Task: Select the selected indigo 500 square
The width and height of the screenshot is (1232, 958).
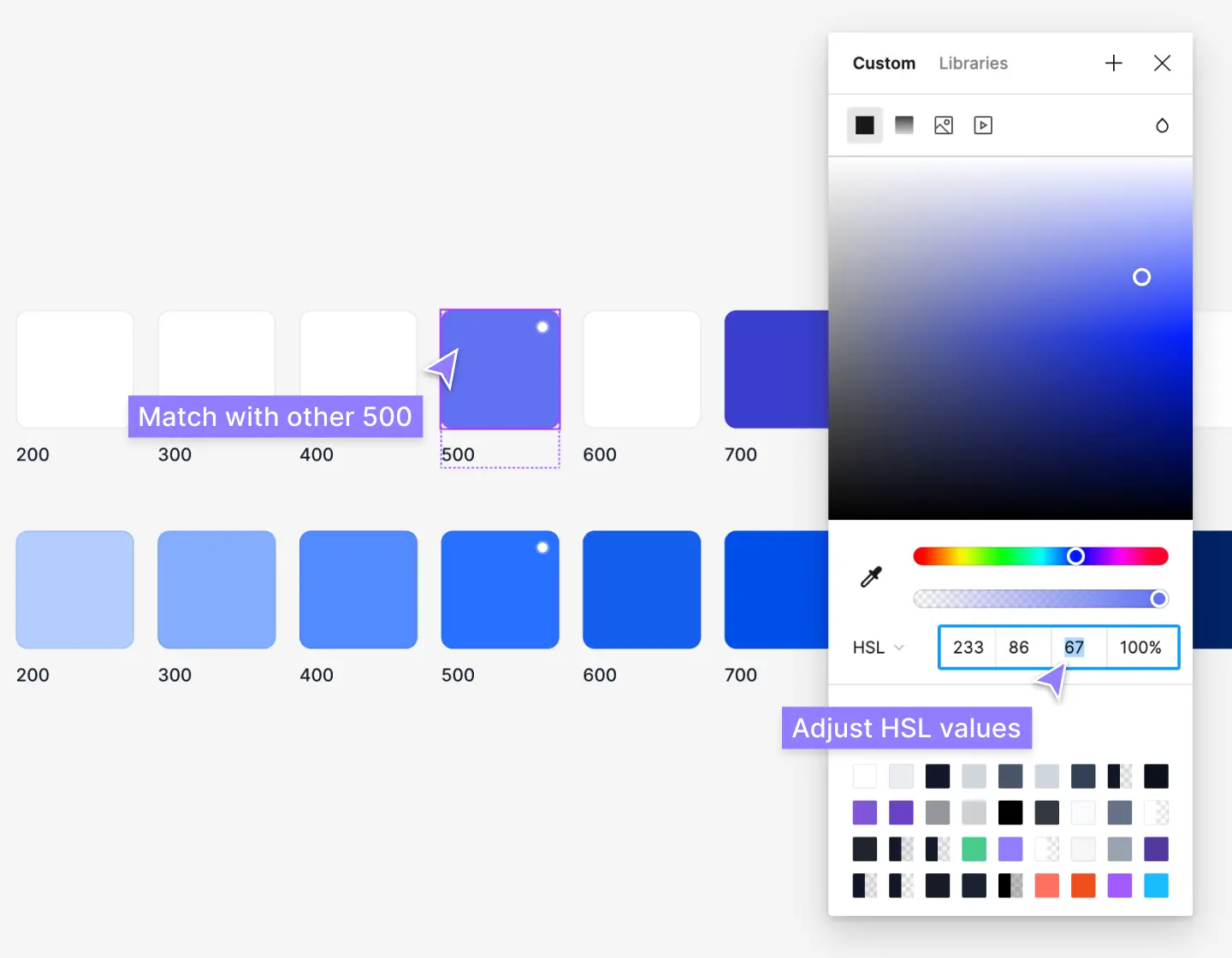Action: click(x=500, y=369)
